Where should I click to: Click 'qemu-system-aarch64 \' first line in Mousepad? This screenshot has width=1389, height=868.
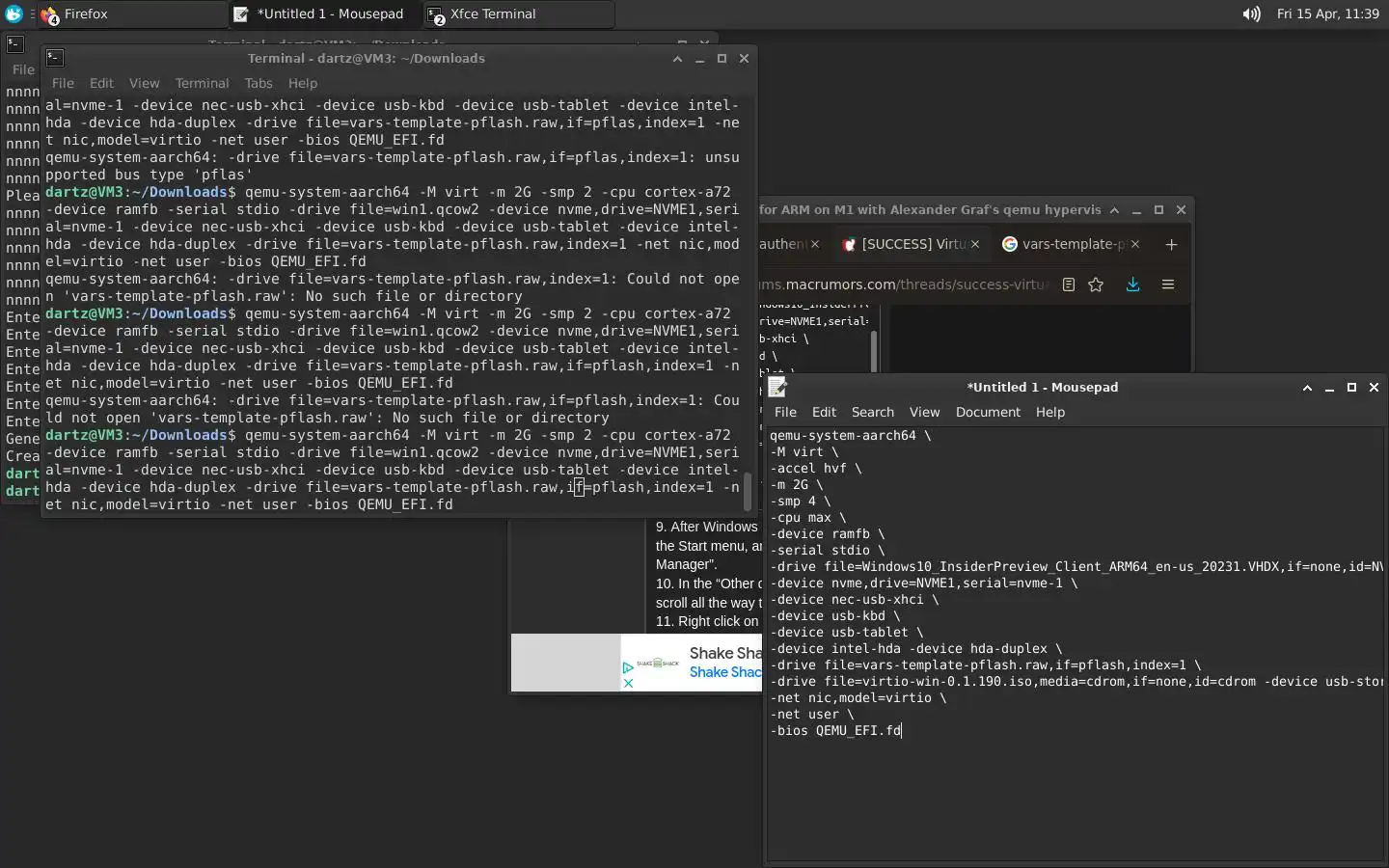851,435
